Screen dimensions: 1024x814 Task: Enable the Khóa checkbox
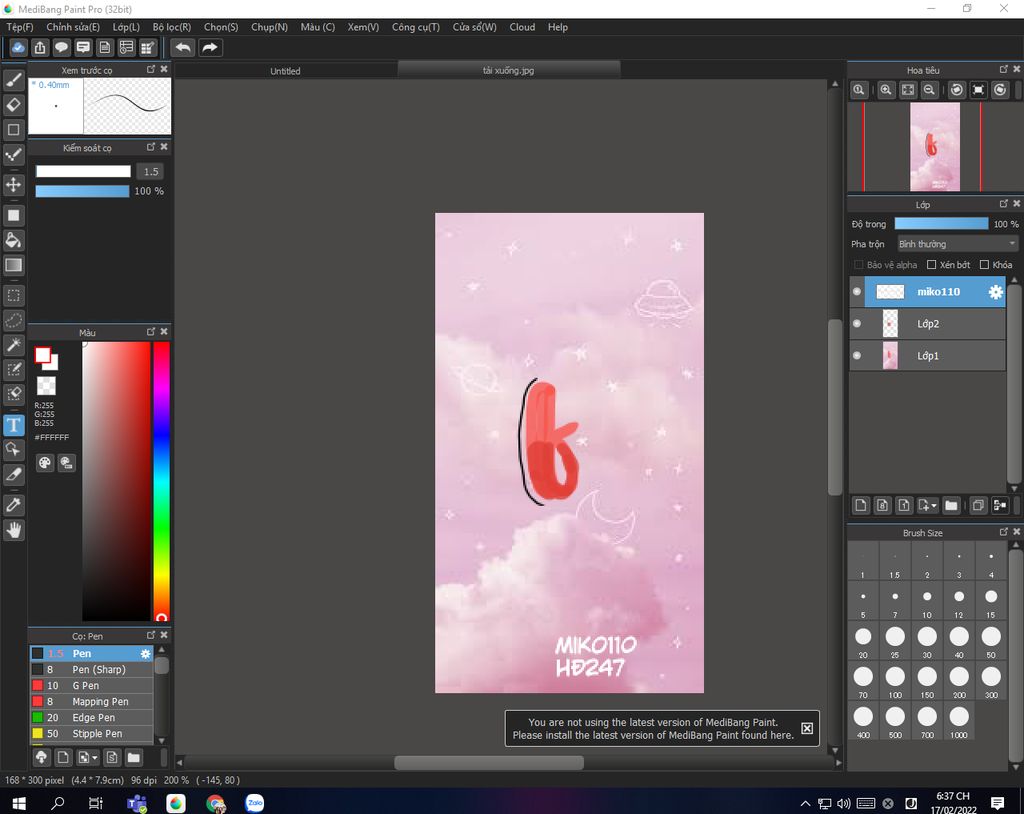point(984,265)
